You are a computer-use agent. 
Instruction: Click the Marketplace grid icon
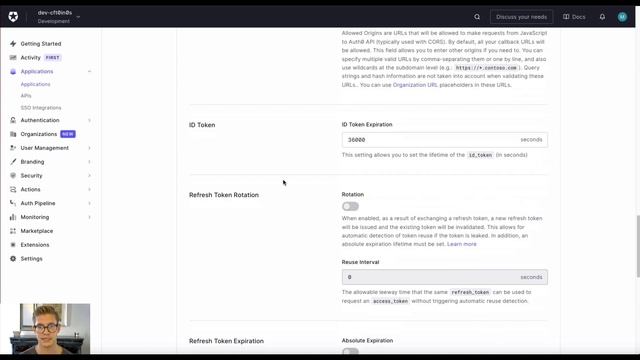13,231
